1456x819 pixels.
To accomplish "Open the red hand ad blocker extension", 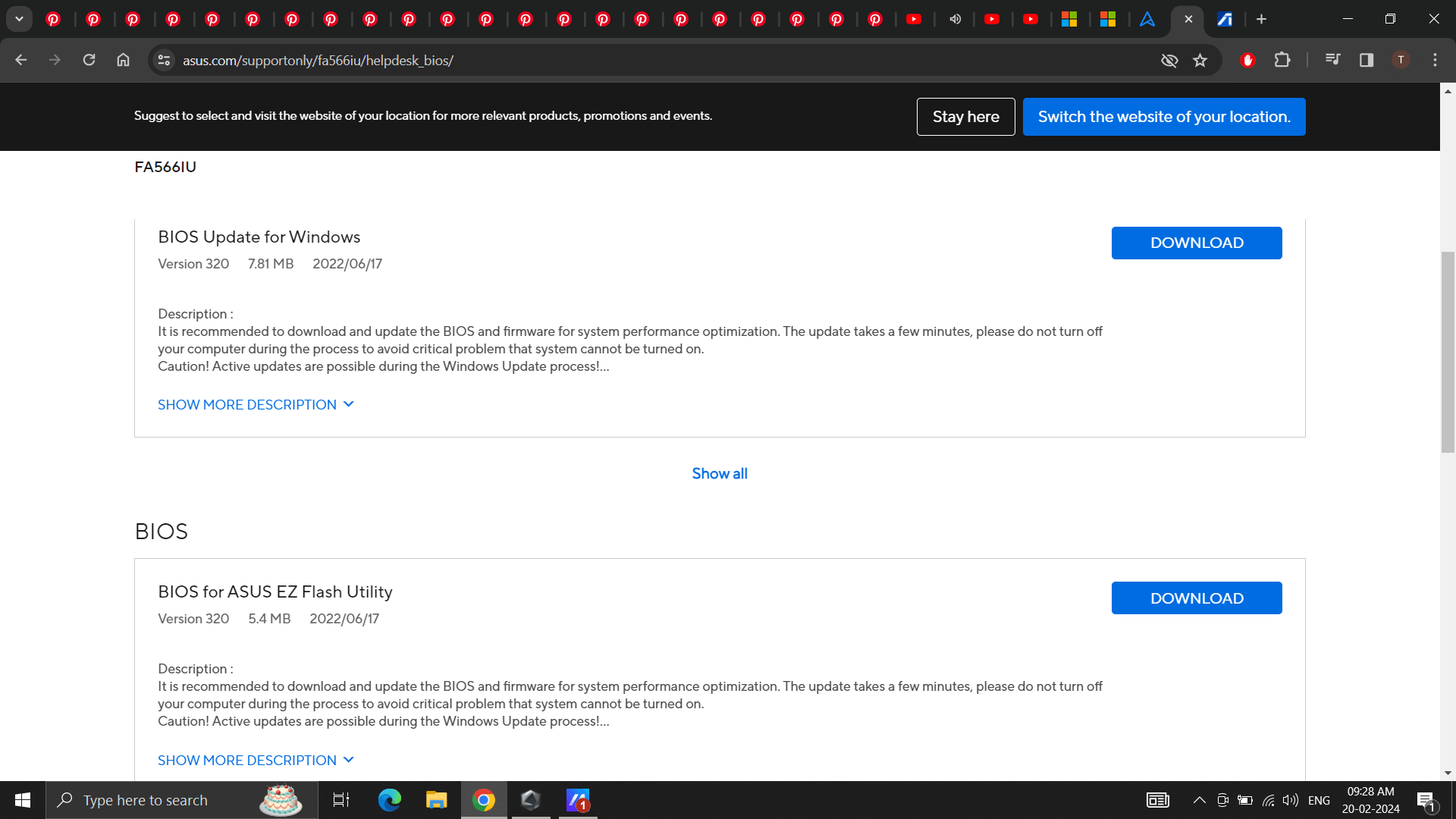I will tap(1247, 60).
